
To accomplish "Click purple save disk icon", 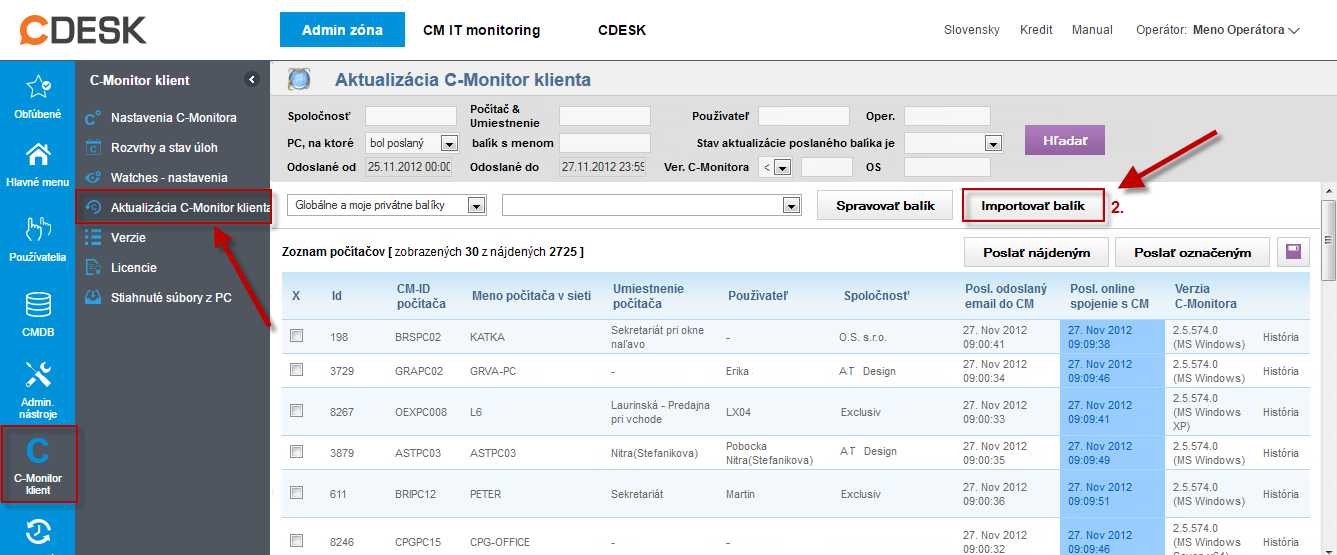I will [x=1293, y=252].
